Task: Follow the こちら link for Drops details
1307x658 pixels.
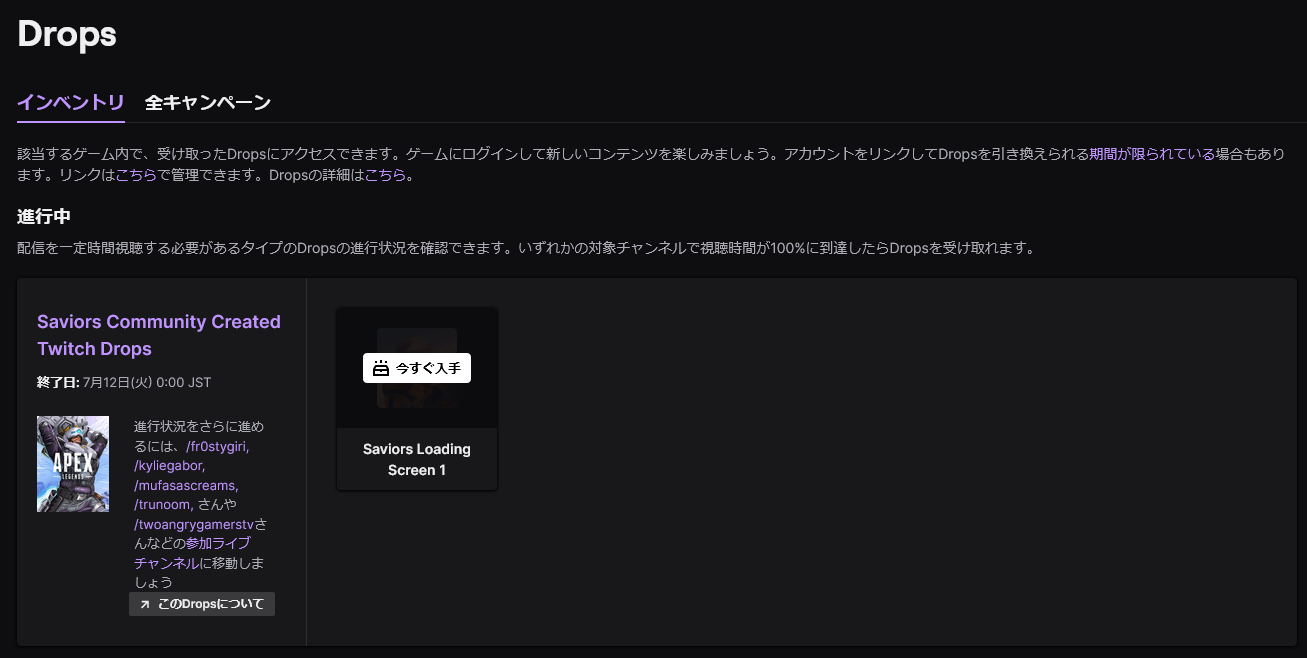Action: 385,176
